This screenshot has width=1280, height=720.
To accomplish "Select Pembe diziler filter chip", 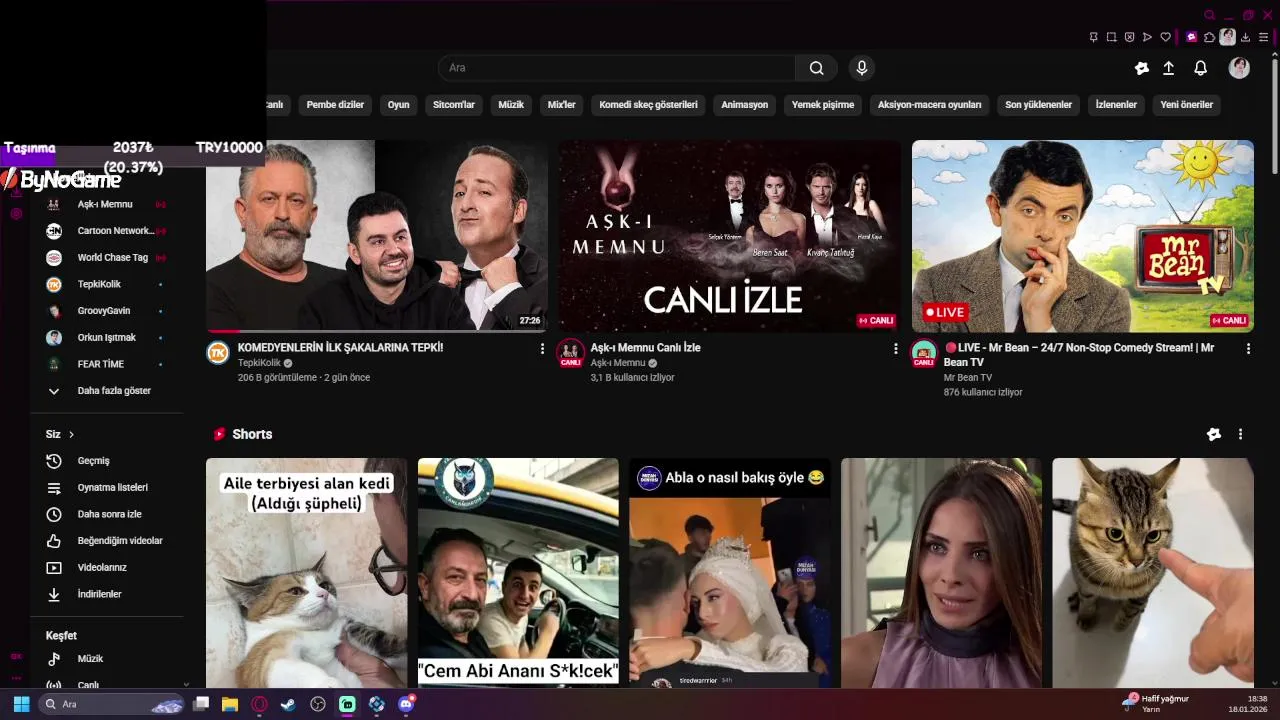I will pyautogui.click(x=335, y=104).
